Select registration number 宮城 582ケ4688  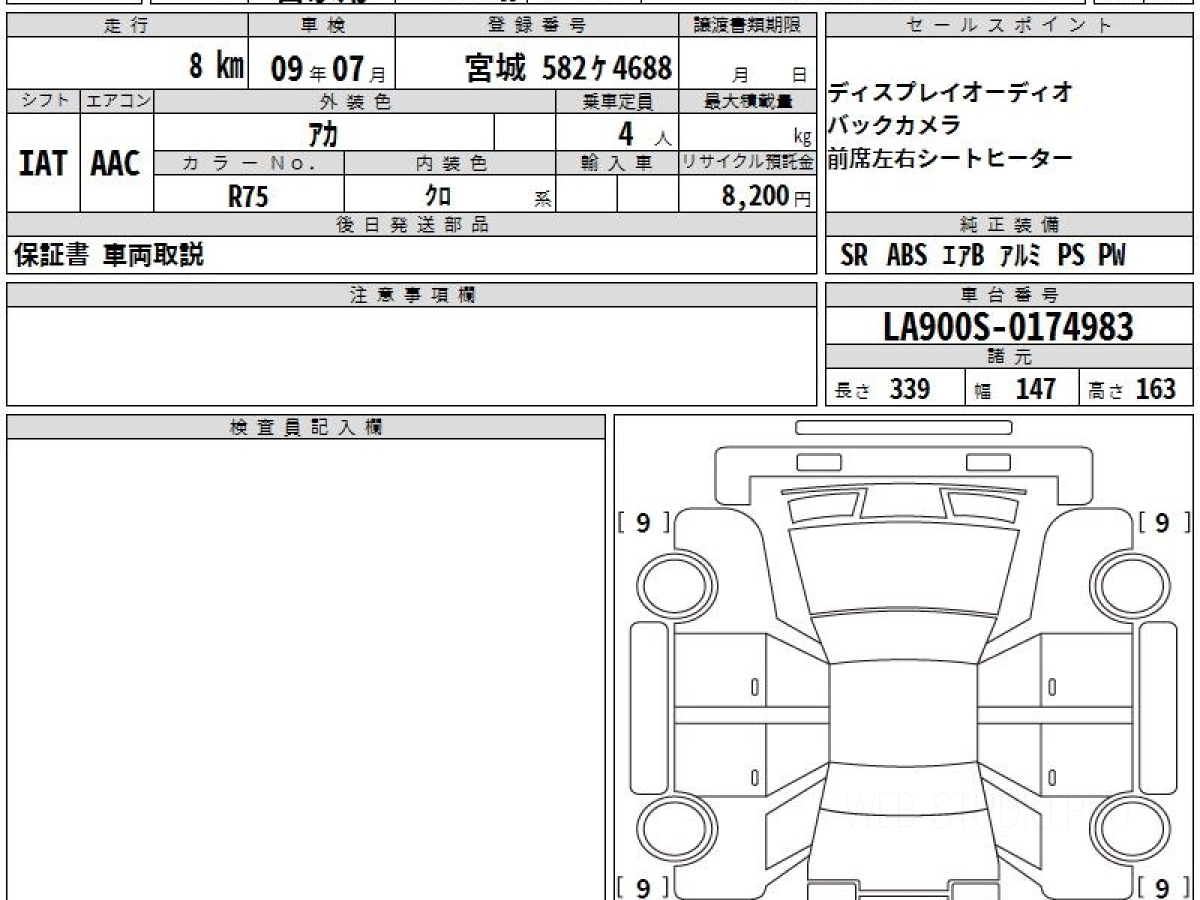(x=569, y=68)
